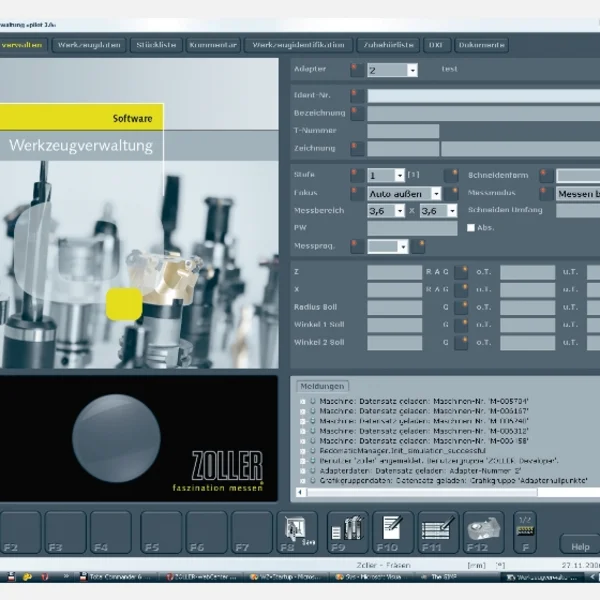Click the icon button next to Zeichnung
Viewport: 600px width, 600px height.
(356, 148)
